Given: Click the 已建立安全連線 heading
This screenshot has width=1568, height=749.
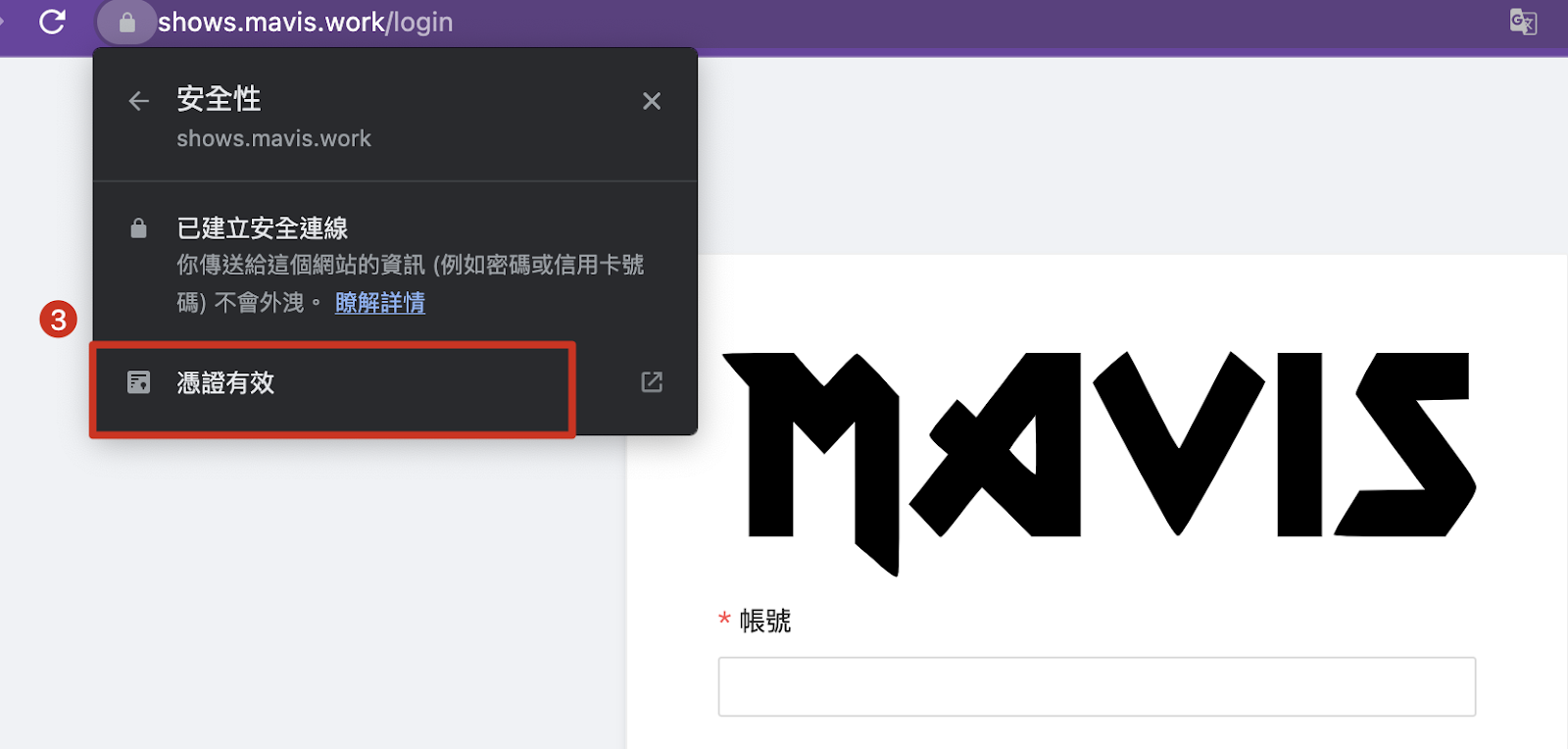Looking at the screenshot, I should (263, 228).
